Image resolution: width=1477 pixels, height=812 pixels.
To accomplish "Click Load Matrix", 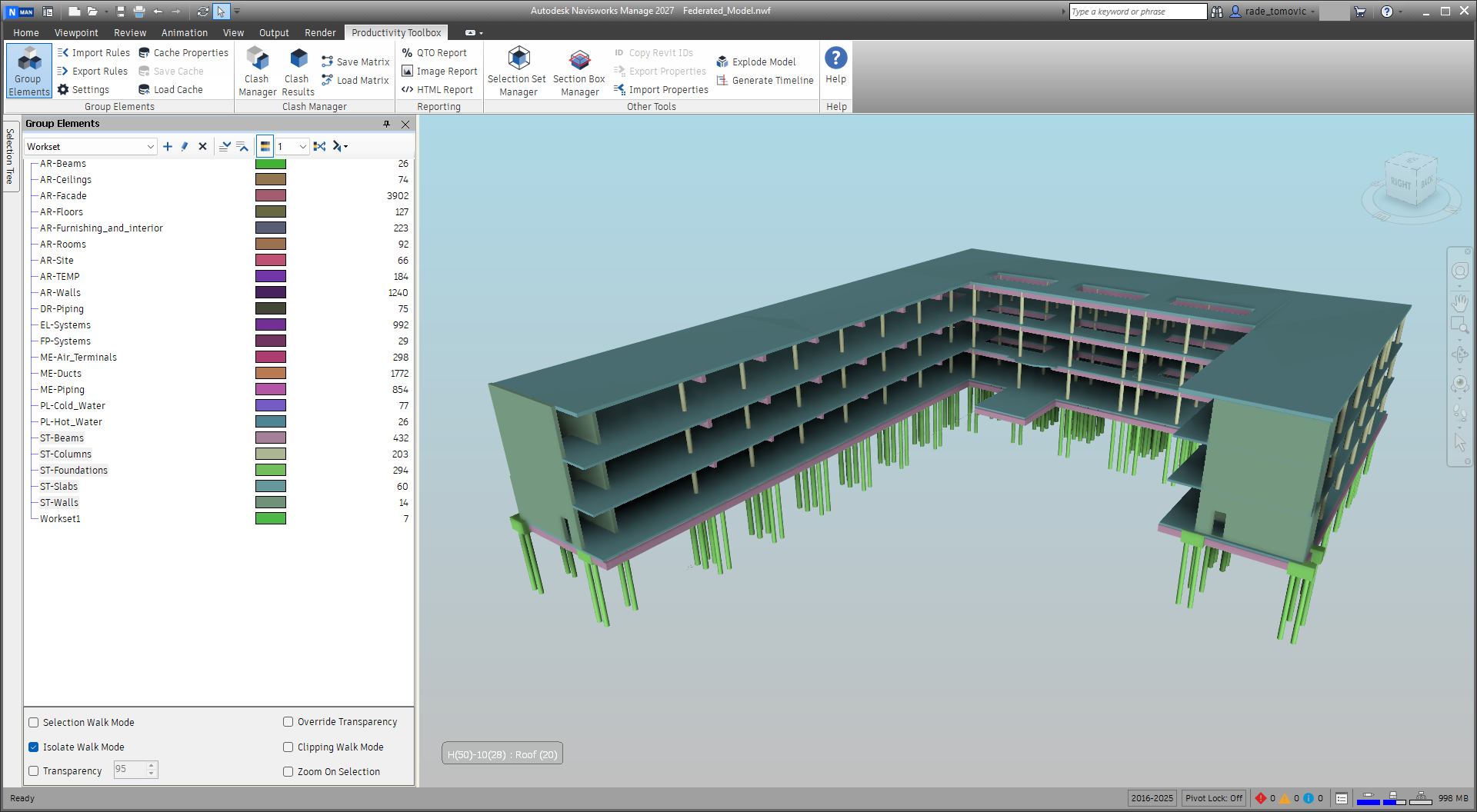I will (x=355, y=80).
